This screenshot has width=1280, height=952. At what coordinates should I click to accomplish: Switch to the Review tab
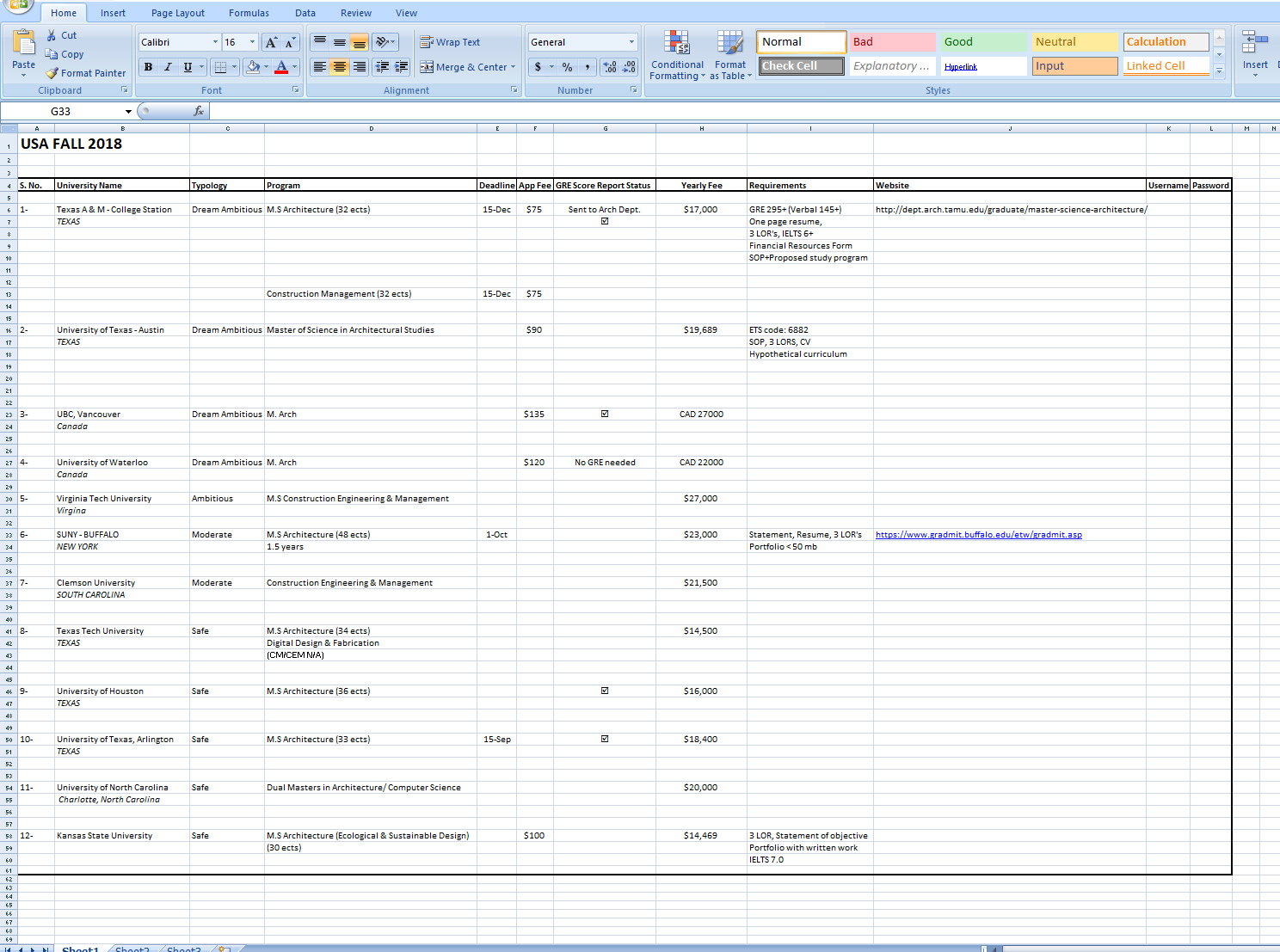[x=356, y=13]
